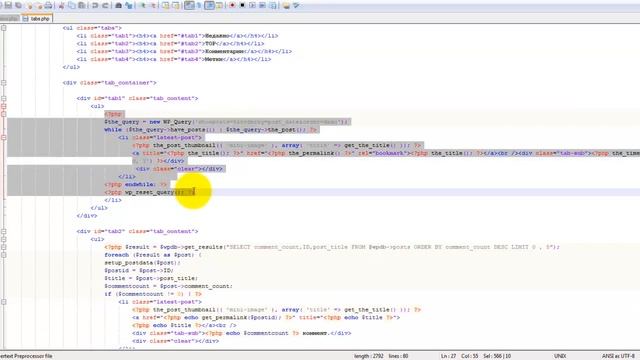This screenshot has height=360, width=640.
Task: Start macro recording with red button
Action: coord(232,5)
